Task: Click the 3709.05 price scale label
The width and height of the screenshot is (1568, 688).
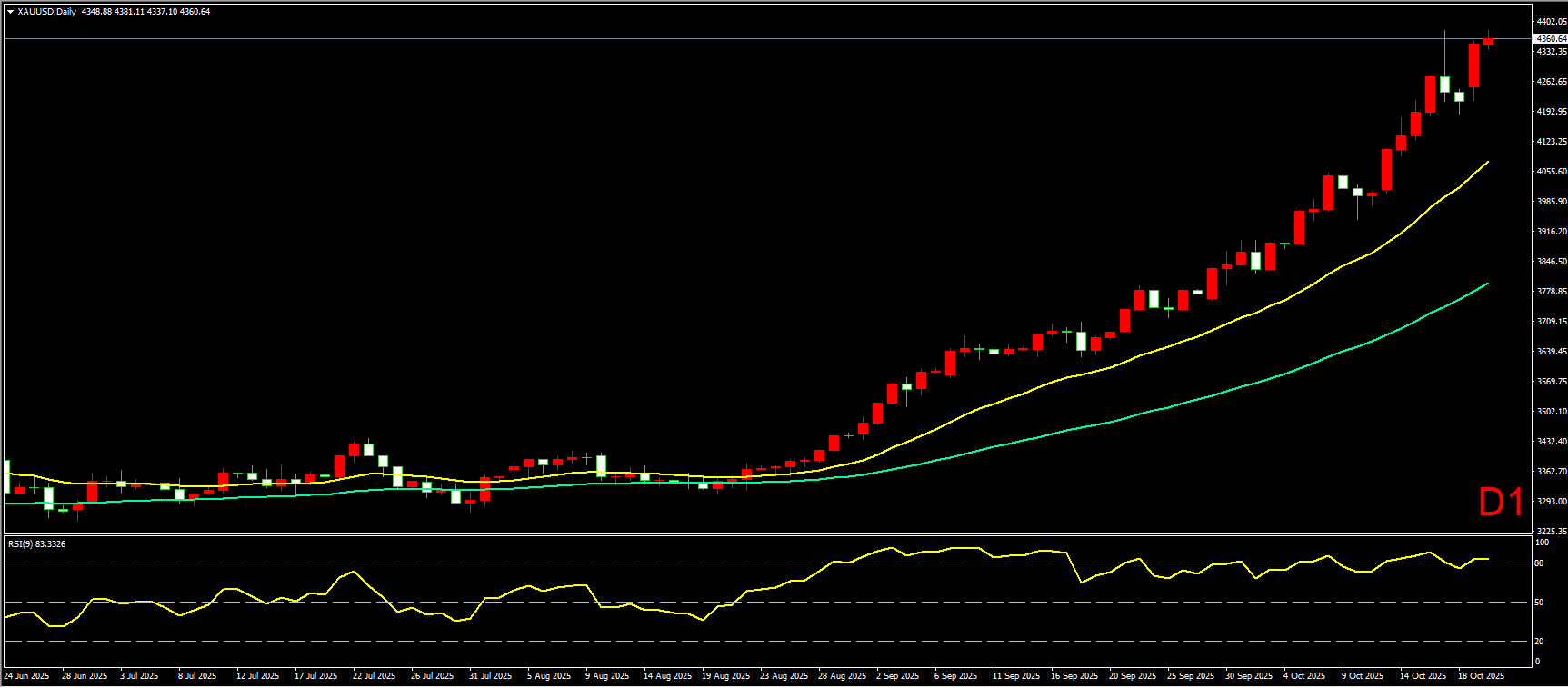Action: (1551, 322)
